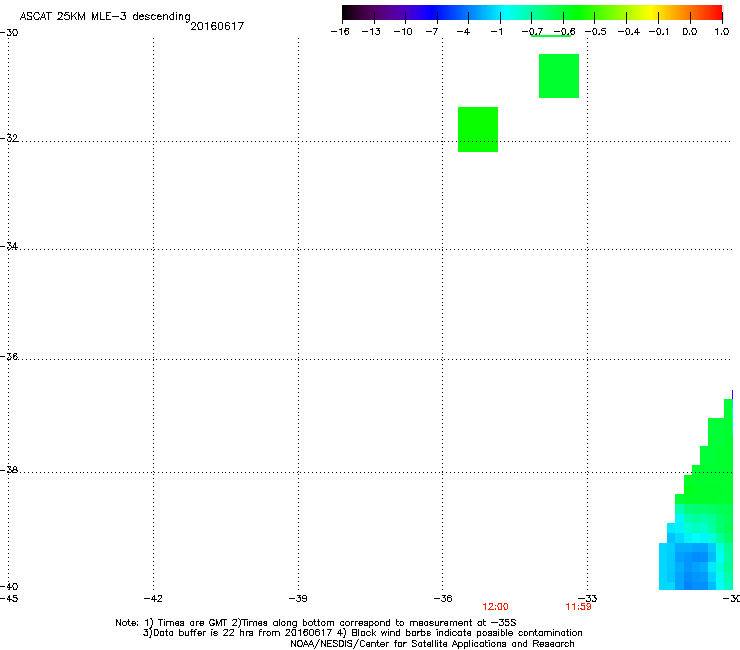The image size is (740, 650).
Task: Click the "0.0" color bar label
Action: 690,32
